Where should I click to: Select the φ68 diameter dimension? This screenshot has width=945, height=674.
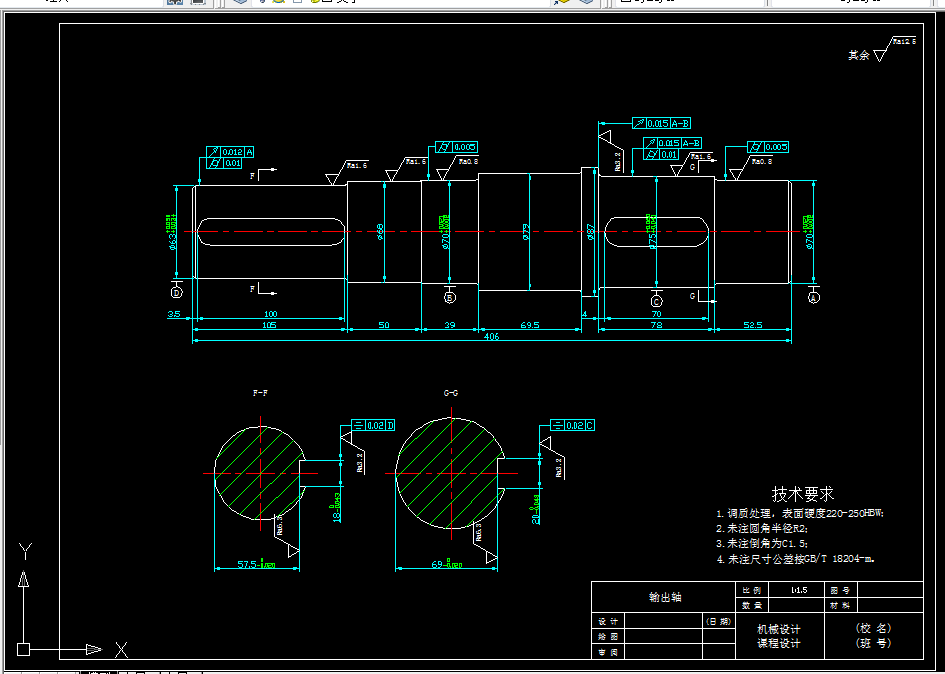click(380, 230)
